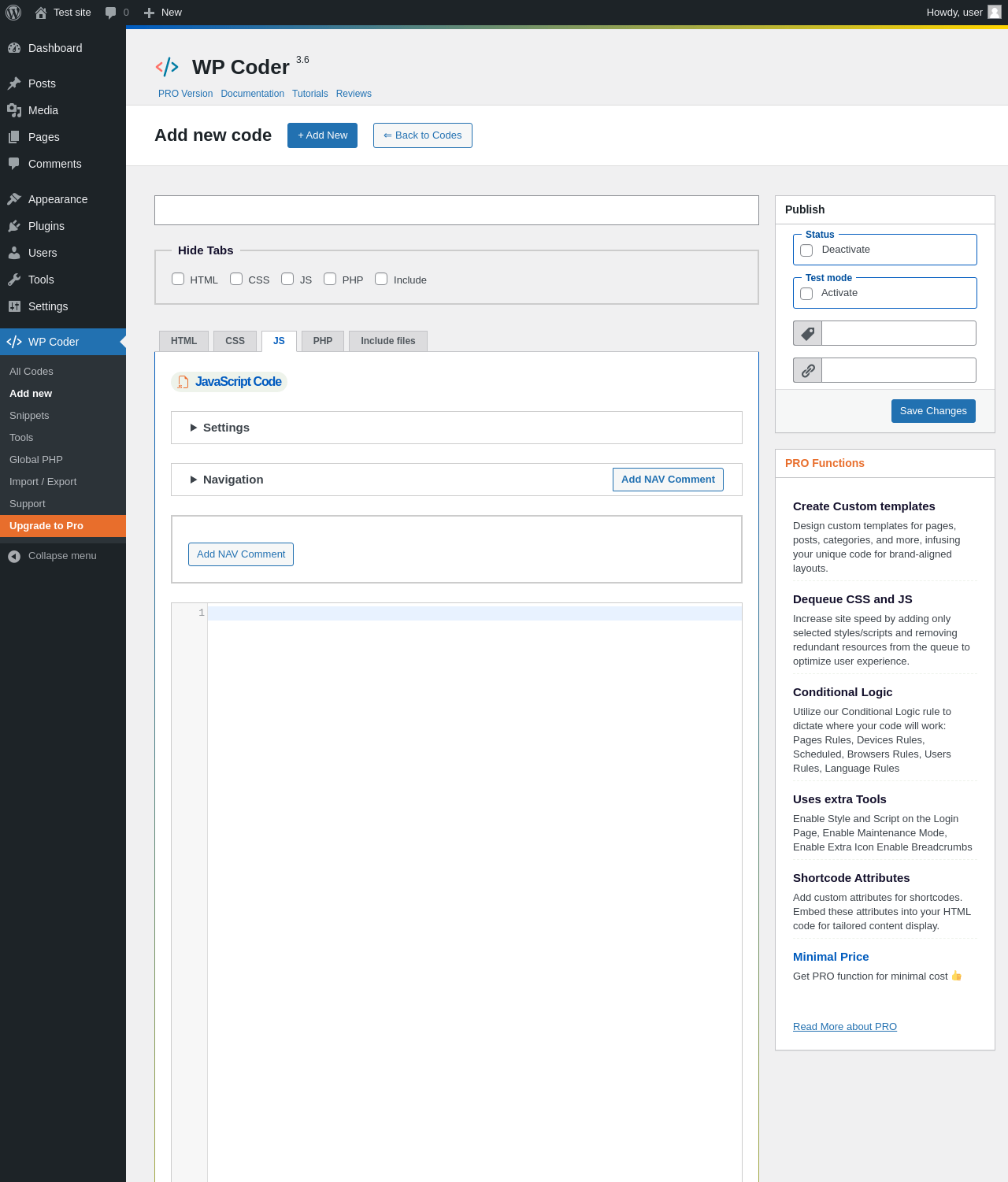This screenshot has height=1182, width=1008.
Task: Click the Tools wrench icon
Action: click(14, 280)
